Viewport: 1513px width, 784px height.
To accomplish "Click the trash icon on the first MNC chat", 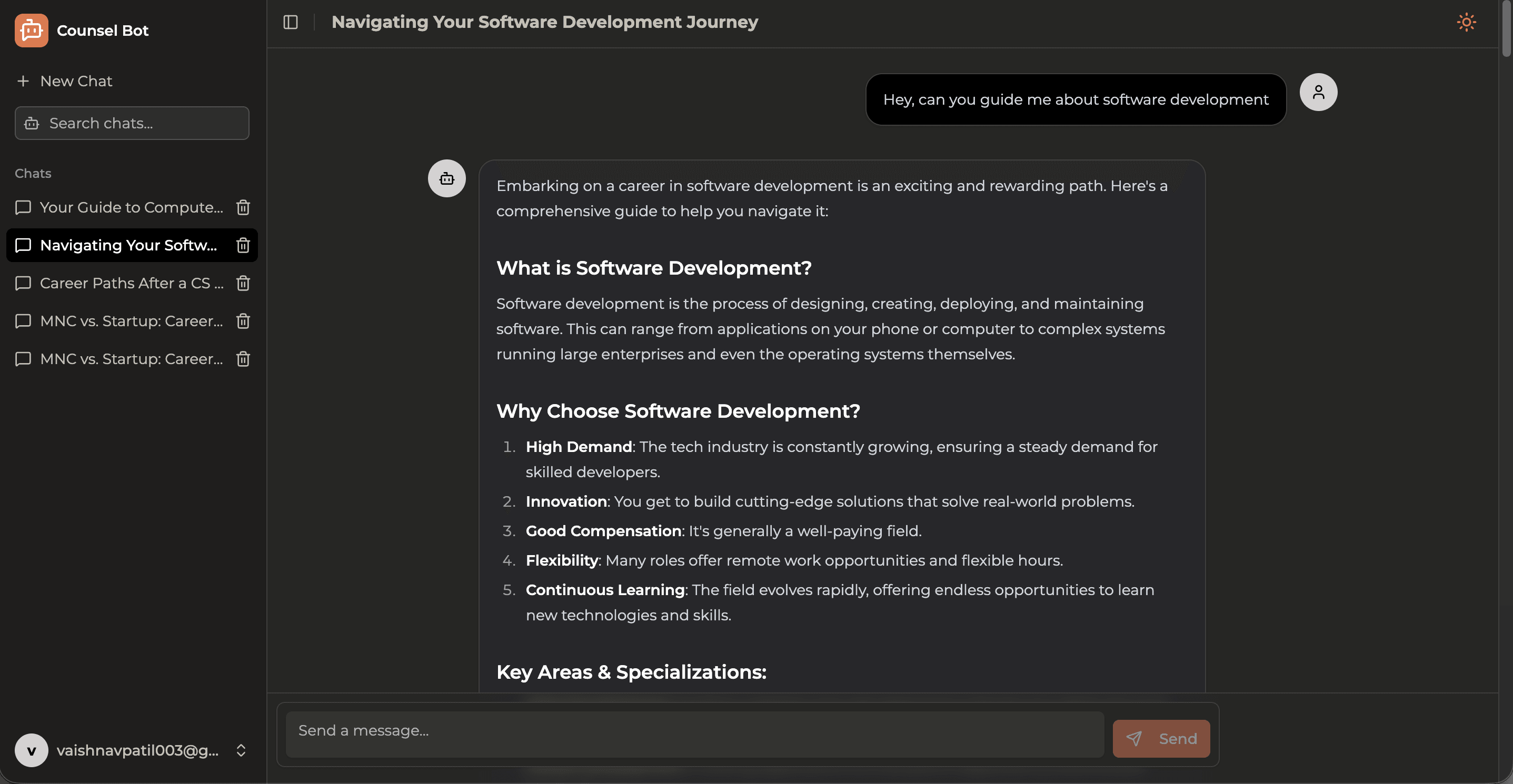I will point(243,321).
